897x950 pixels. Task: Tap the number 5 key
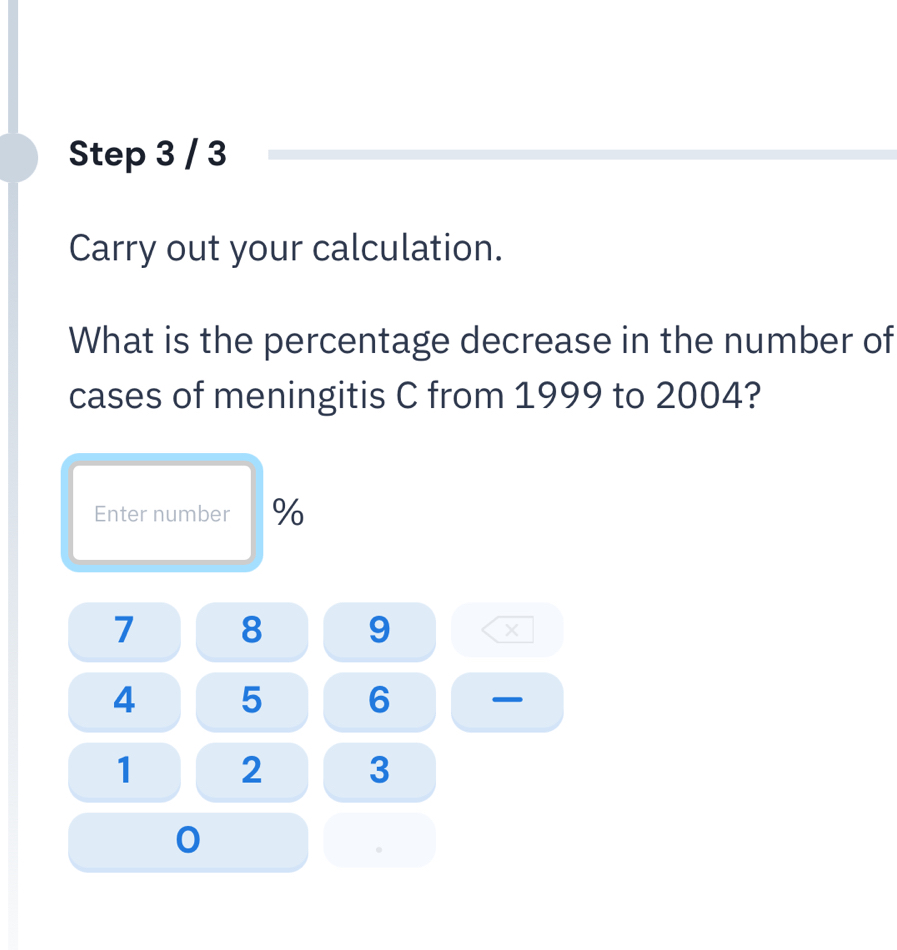click(x=251, y=700)
